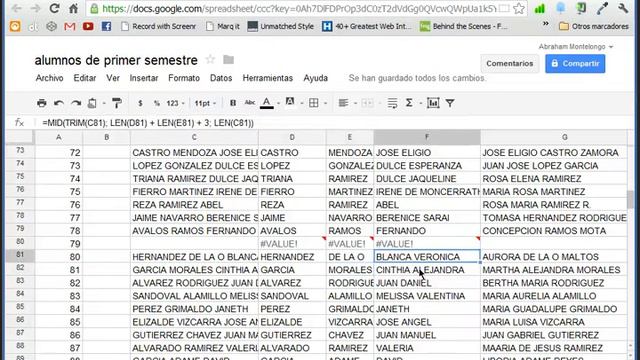Click the merge cells icon
This screenshot has width=640, height=360.
click(x=367, y=103)
